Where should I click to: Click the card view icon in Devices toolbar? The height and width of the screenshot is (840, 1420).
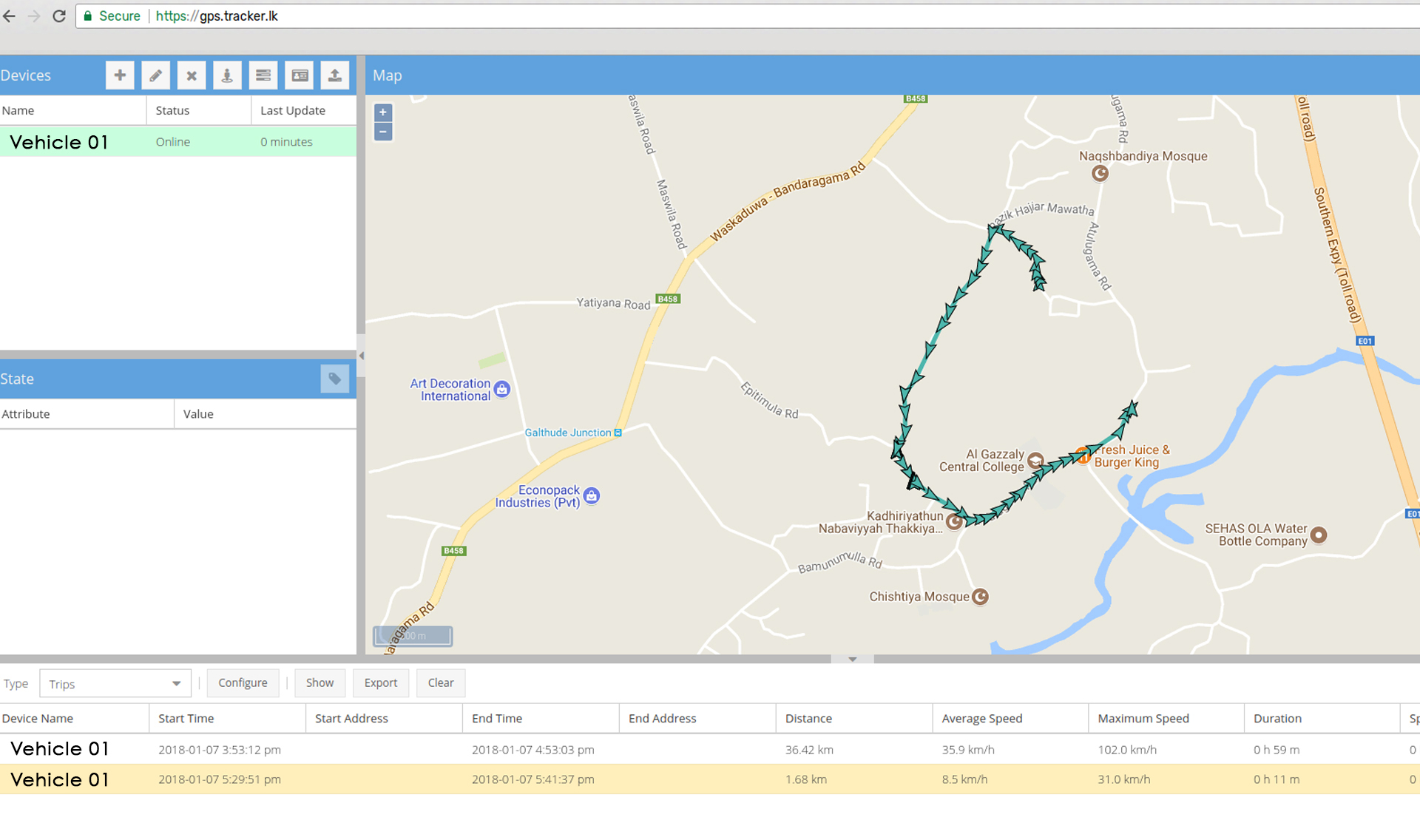300,75
